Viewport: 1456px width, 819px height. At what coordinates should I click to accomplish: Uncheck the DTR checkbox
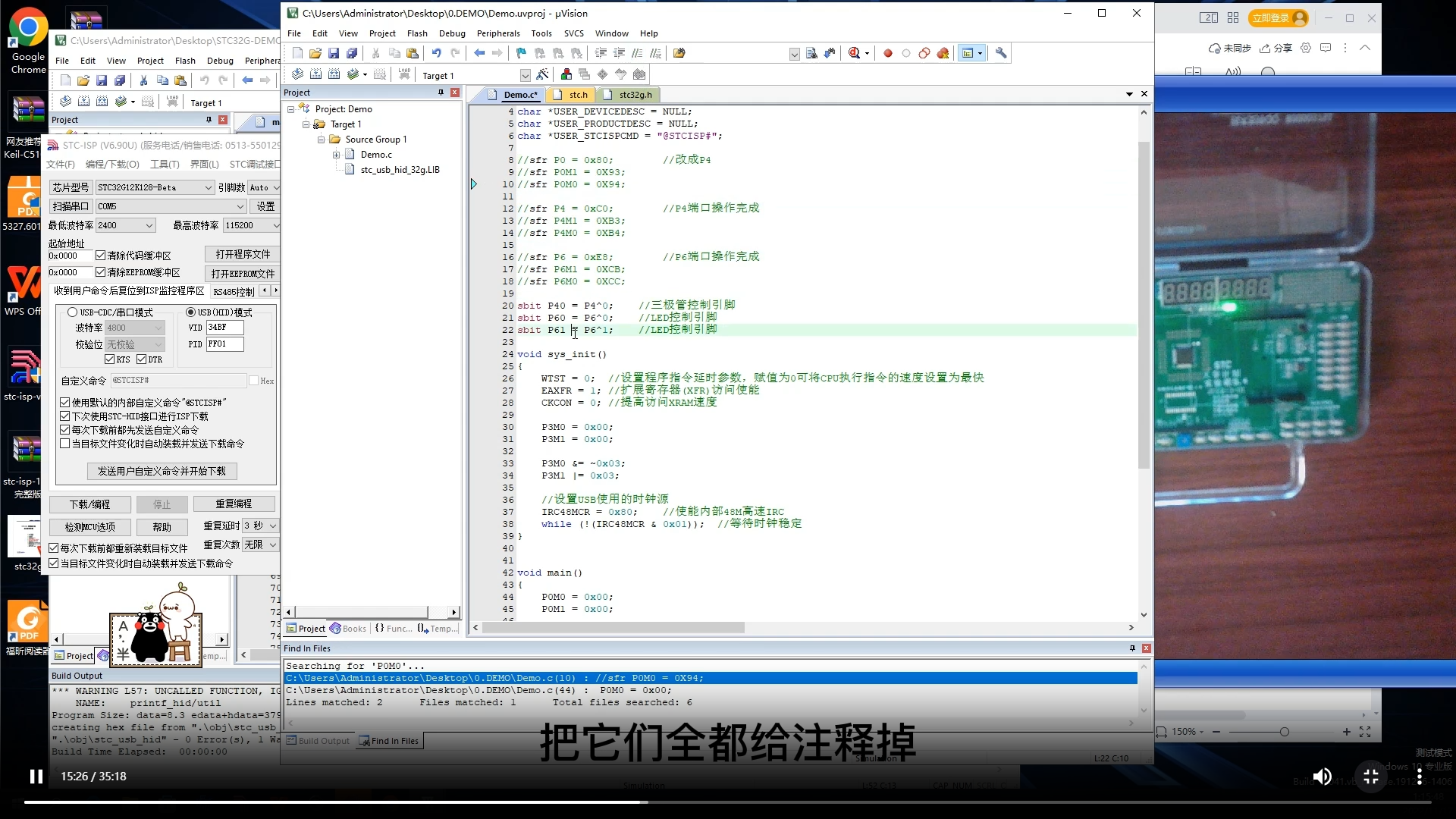(x=142, y=359)
